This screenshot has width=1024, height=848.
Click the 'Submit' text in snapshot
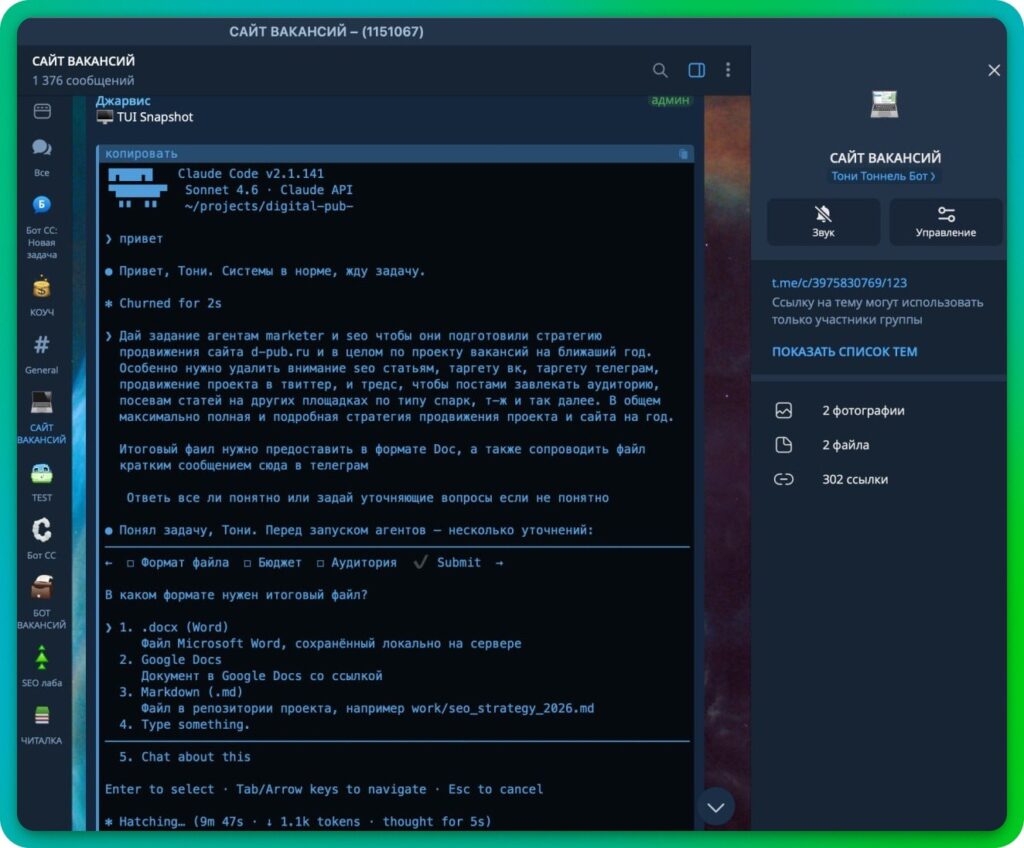[458, 563]
